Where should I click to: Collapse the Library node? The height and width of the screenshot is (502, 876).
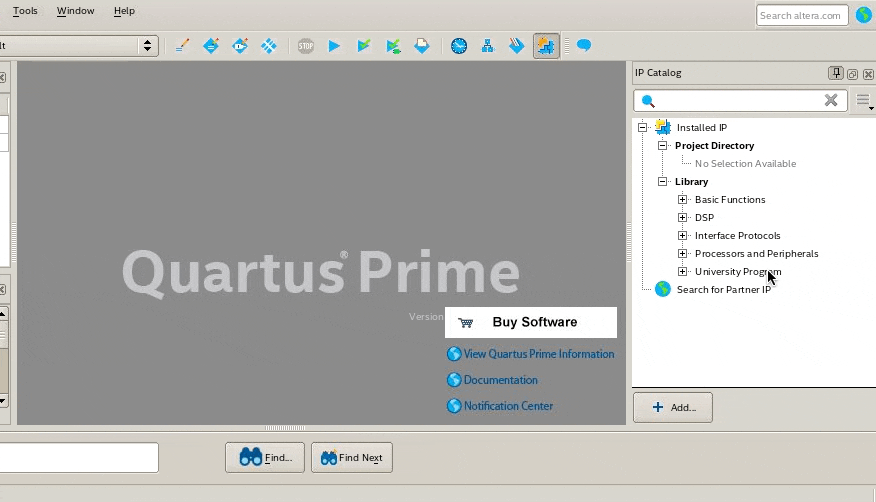(x=663, y=181)
